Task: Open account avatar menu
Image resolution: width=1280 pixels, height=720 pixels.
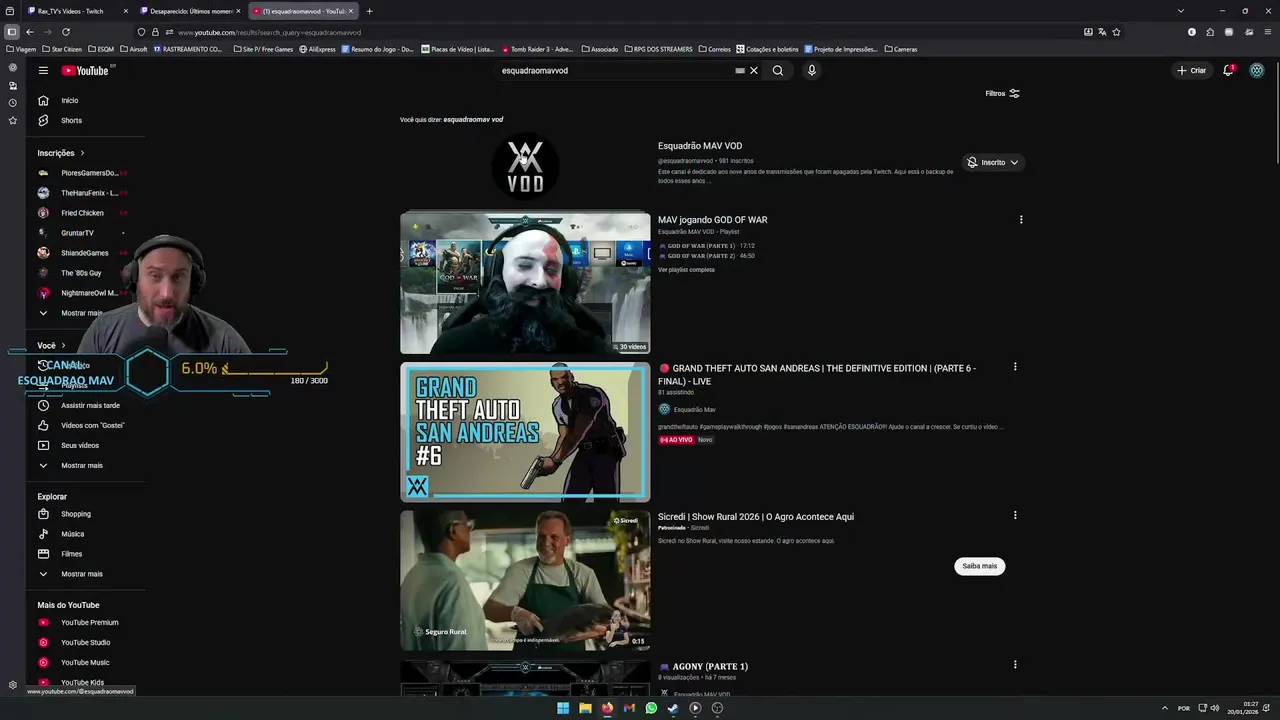Action: click(1257, 70)
